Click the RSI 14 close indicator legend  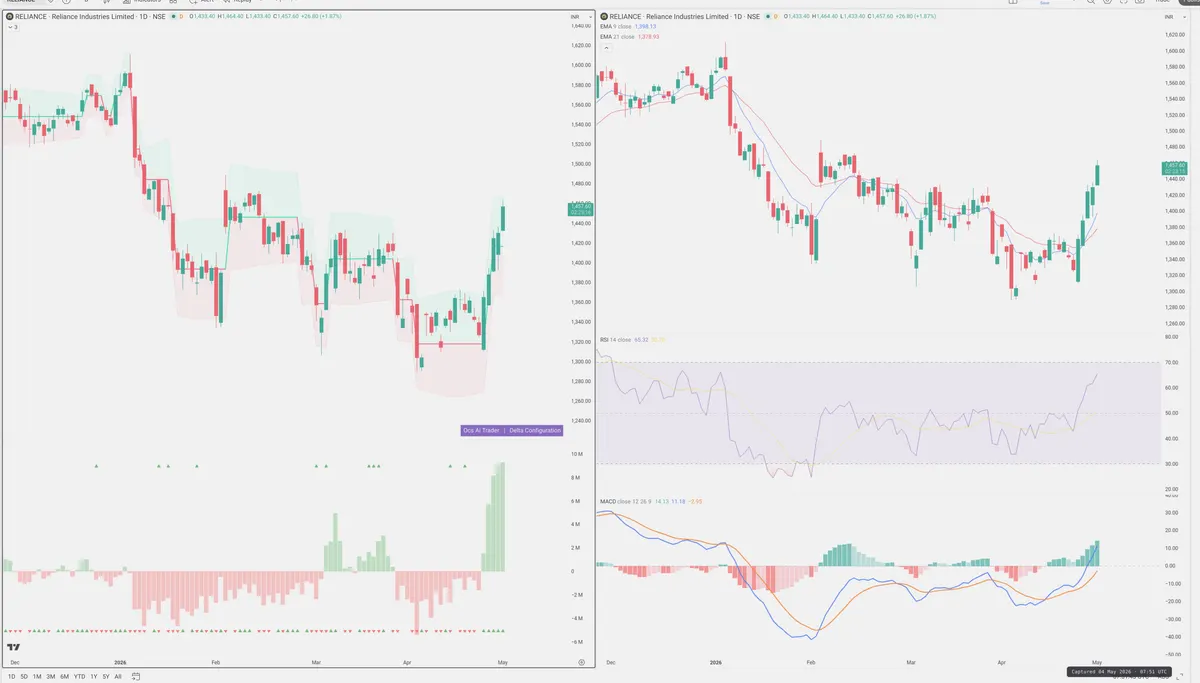coord(615,340)
